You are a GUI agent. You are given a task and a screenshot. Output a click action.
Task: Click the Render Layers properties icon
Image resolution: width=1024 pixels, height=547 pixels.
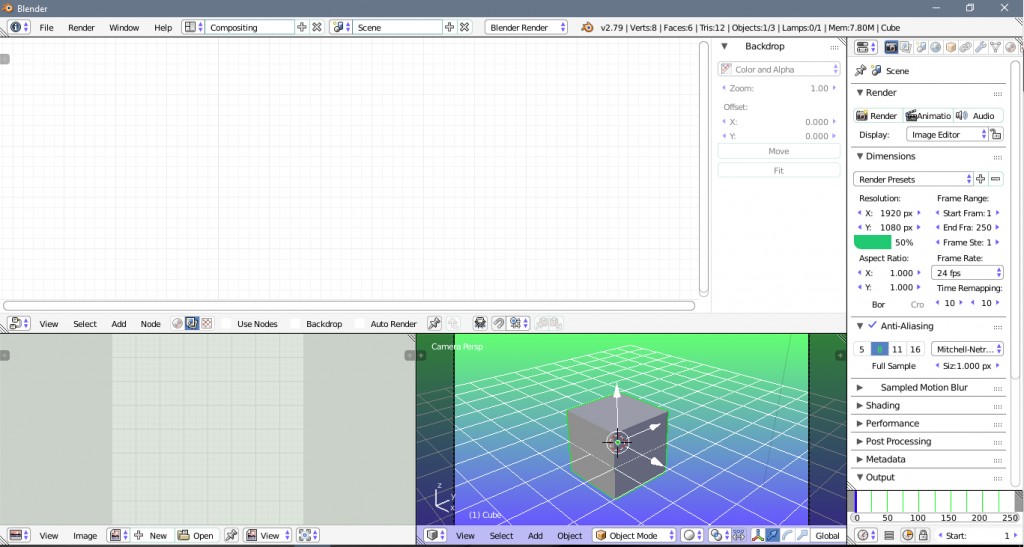(x=905, y=47)
